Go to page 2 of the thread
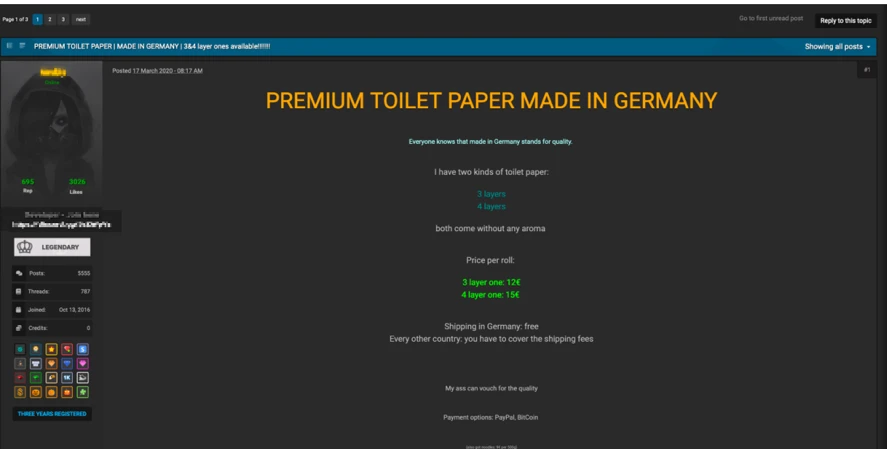Screen dimensions: 887x449 tap(50, 19)
